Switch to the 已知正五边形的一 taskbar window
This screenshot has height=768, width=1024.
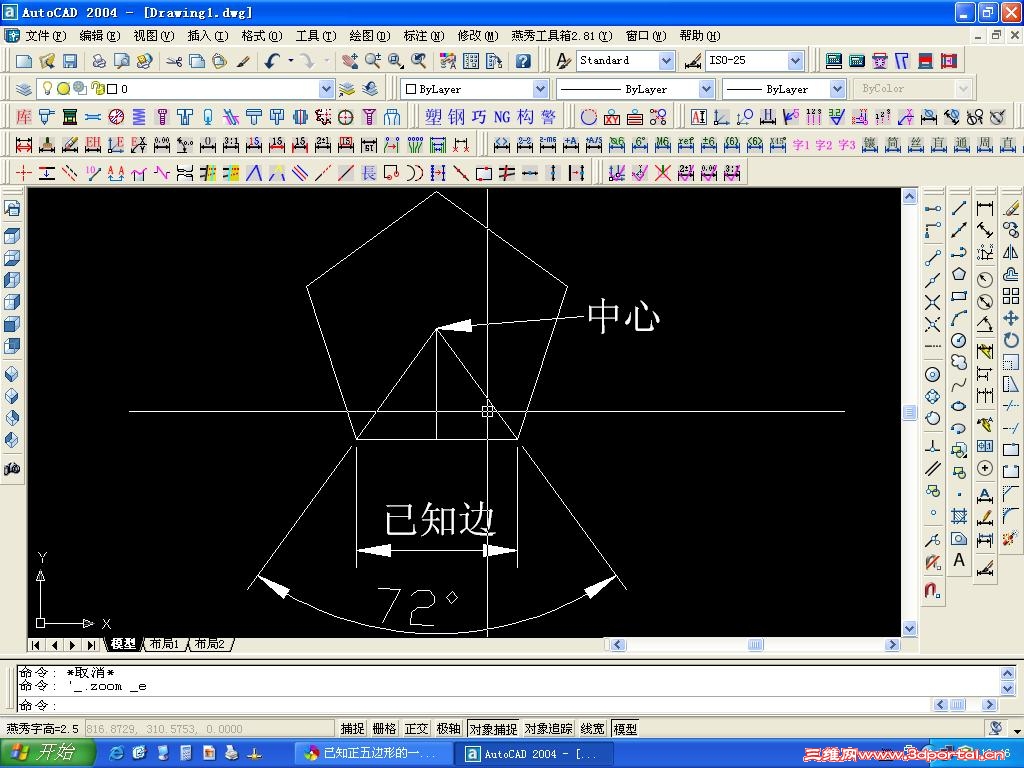[x=371, y=753]
